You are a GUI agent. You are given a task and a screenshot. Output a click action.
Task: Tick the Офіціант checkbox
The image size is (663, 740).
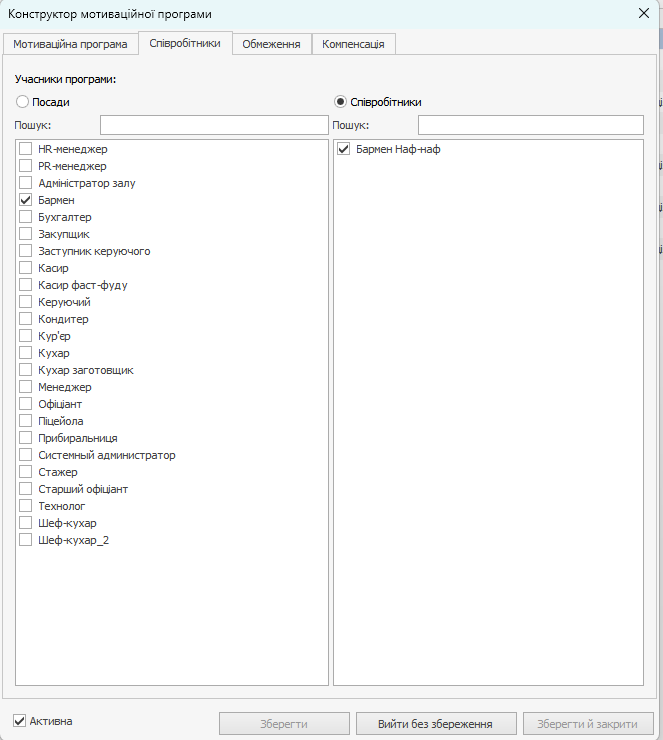coord(26,404)
